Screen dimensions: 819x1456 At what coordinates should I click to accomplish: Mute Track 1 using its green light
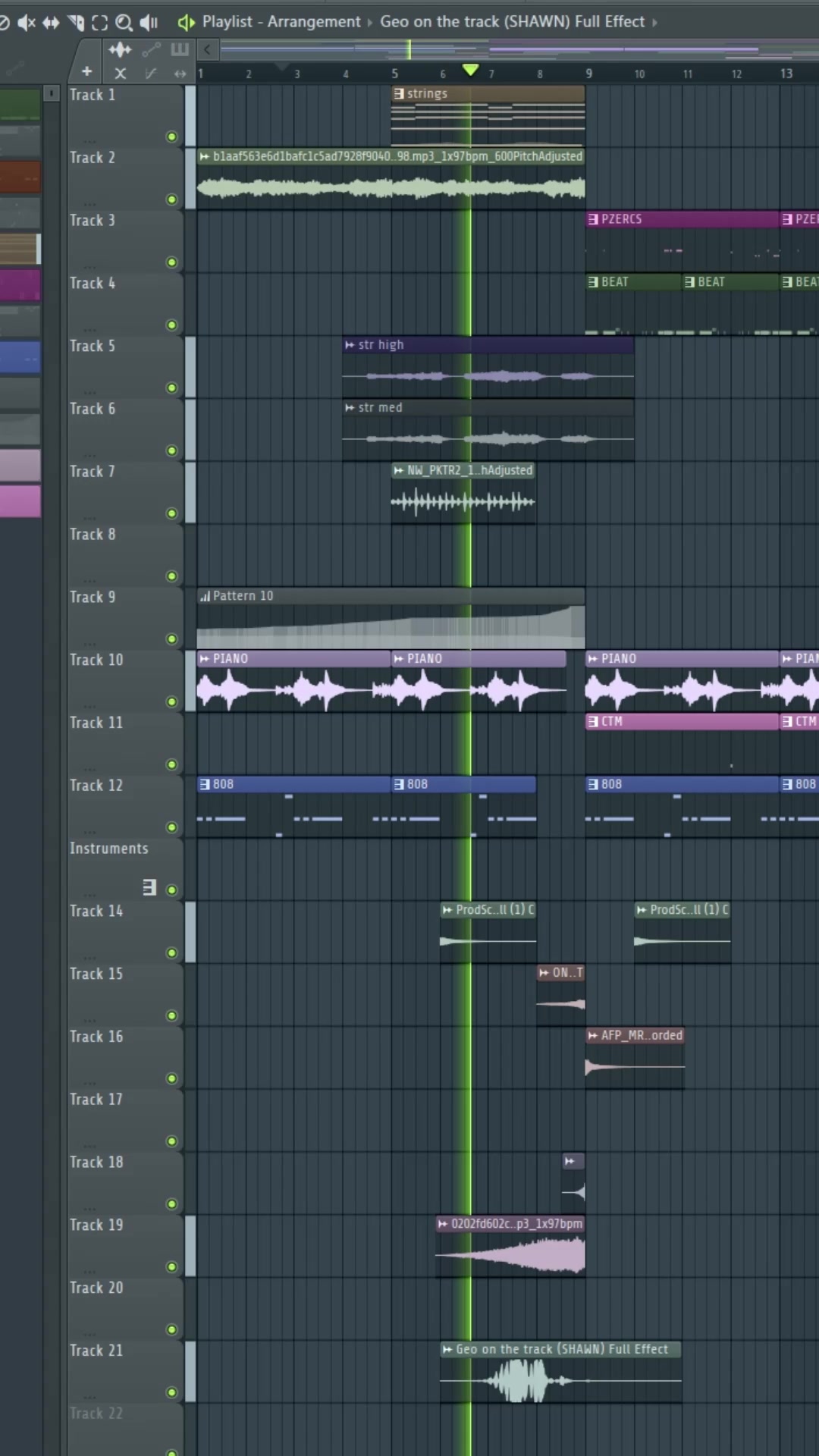click(x=171, y=137)
